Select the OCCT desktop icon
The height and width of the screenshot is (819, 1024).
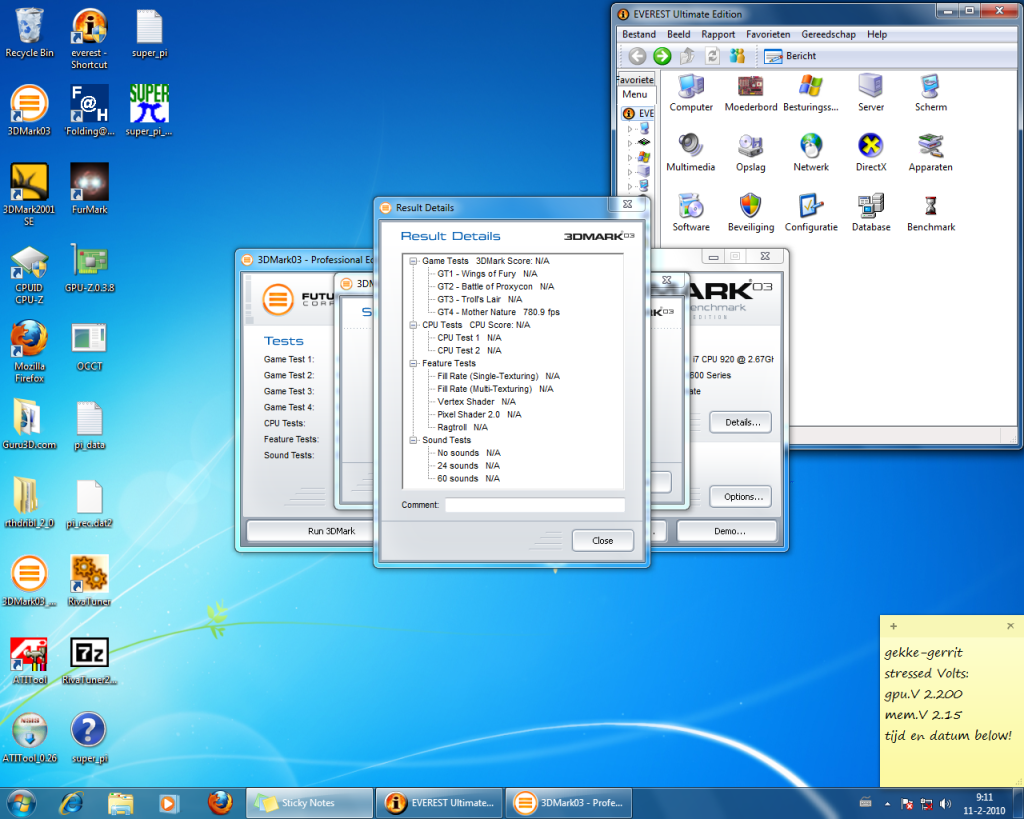pos(89,346)
